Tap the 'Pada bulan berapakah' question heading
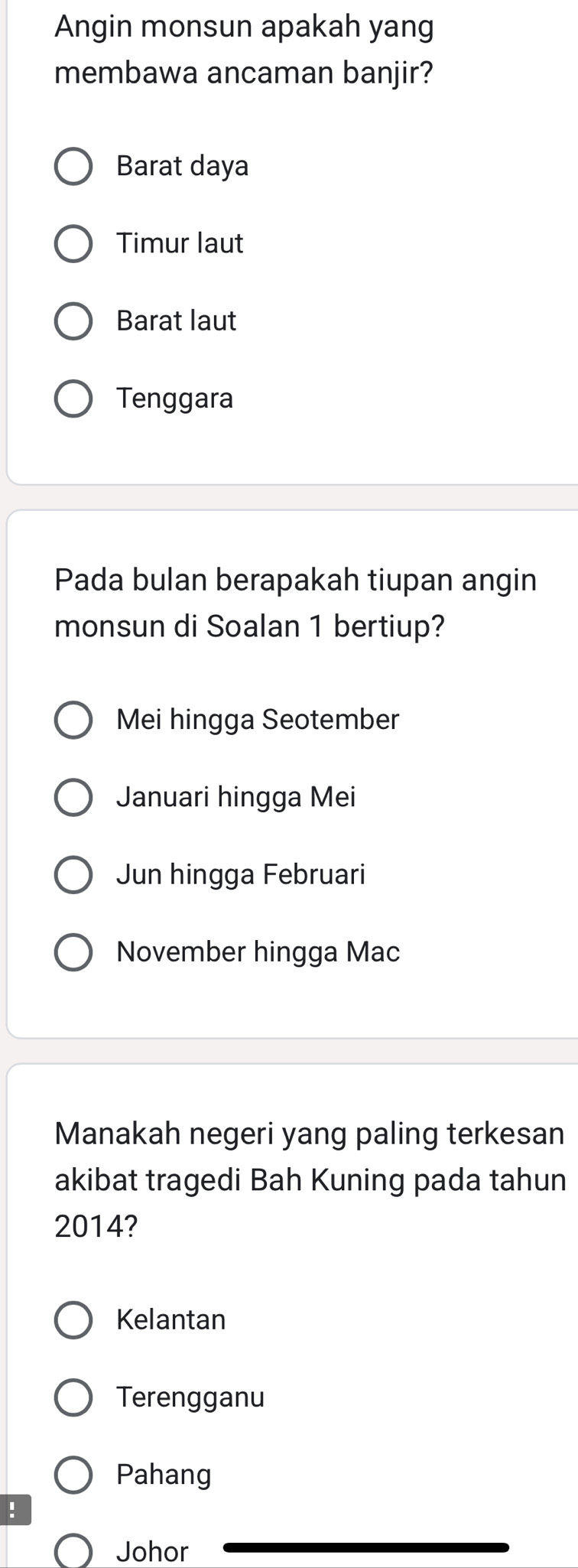This screenshot has width=578, height=1568. click(x=296, y=603)
